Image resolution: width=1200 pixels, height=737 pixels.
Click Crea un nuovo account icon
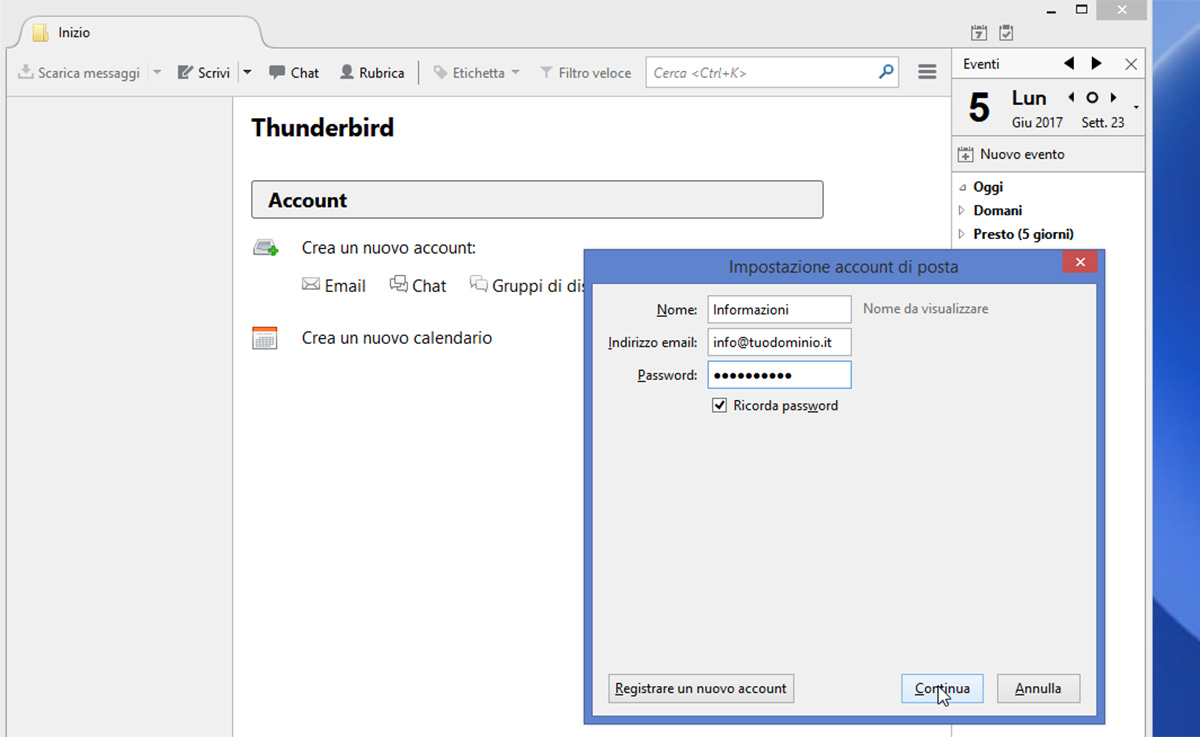(x=265, y=248)
